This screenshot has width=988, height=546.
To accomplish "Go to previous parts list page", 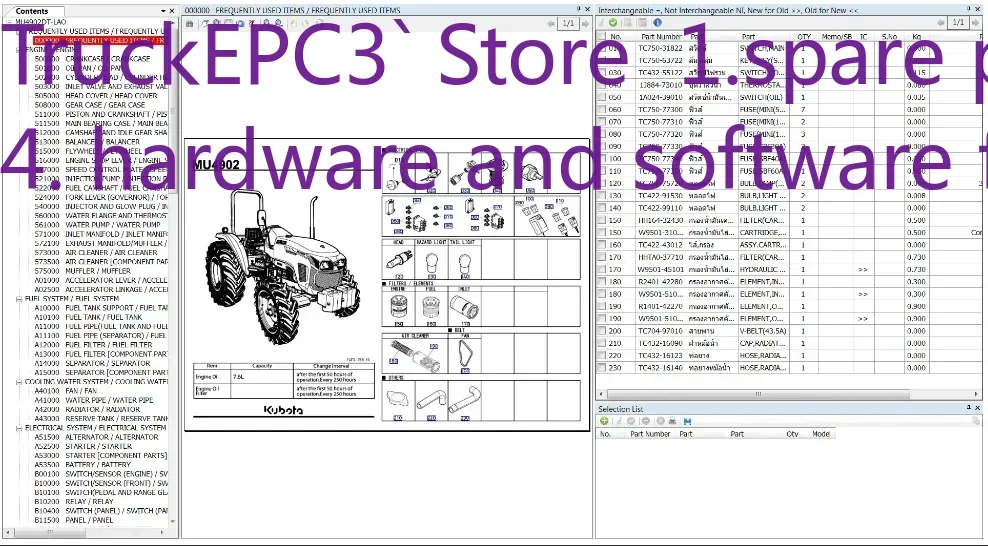I will (941, 23).
